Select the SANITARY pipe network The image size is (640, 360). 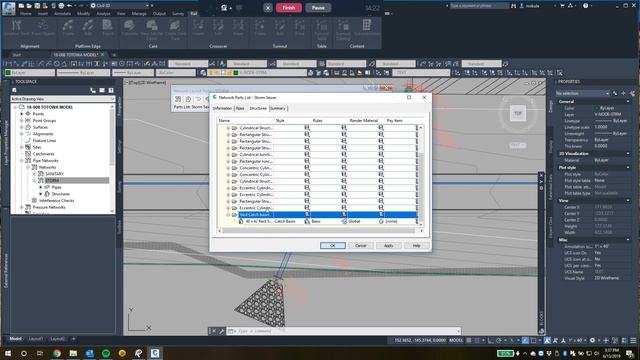pyautogui.click(x=55, y=174)
